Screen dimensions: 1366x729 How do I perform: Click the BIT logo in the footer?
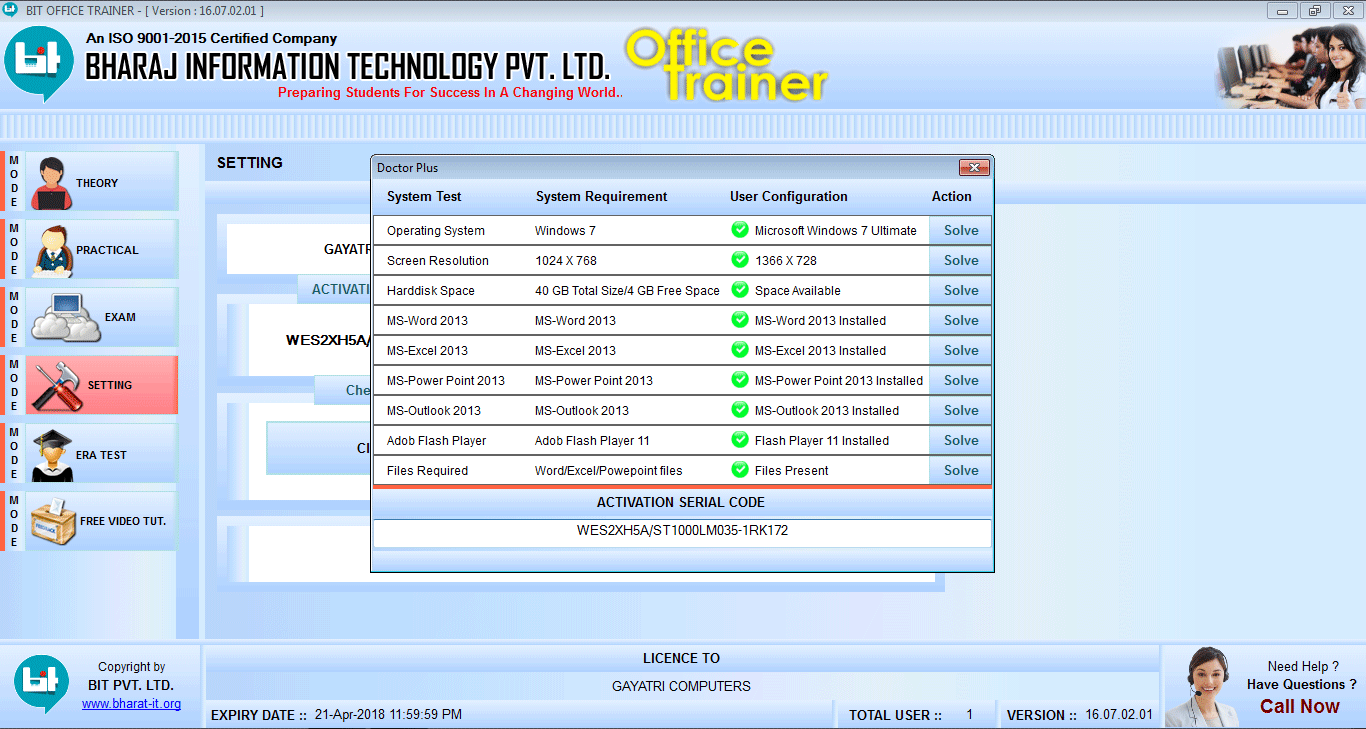tap(41, 685)
